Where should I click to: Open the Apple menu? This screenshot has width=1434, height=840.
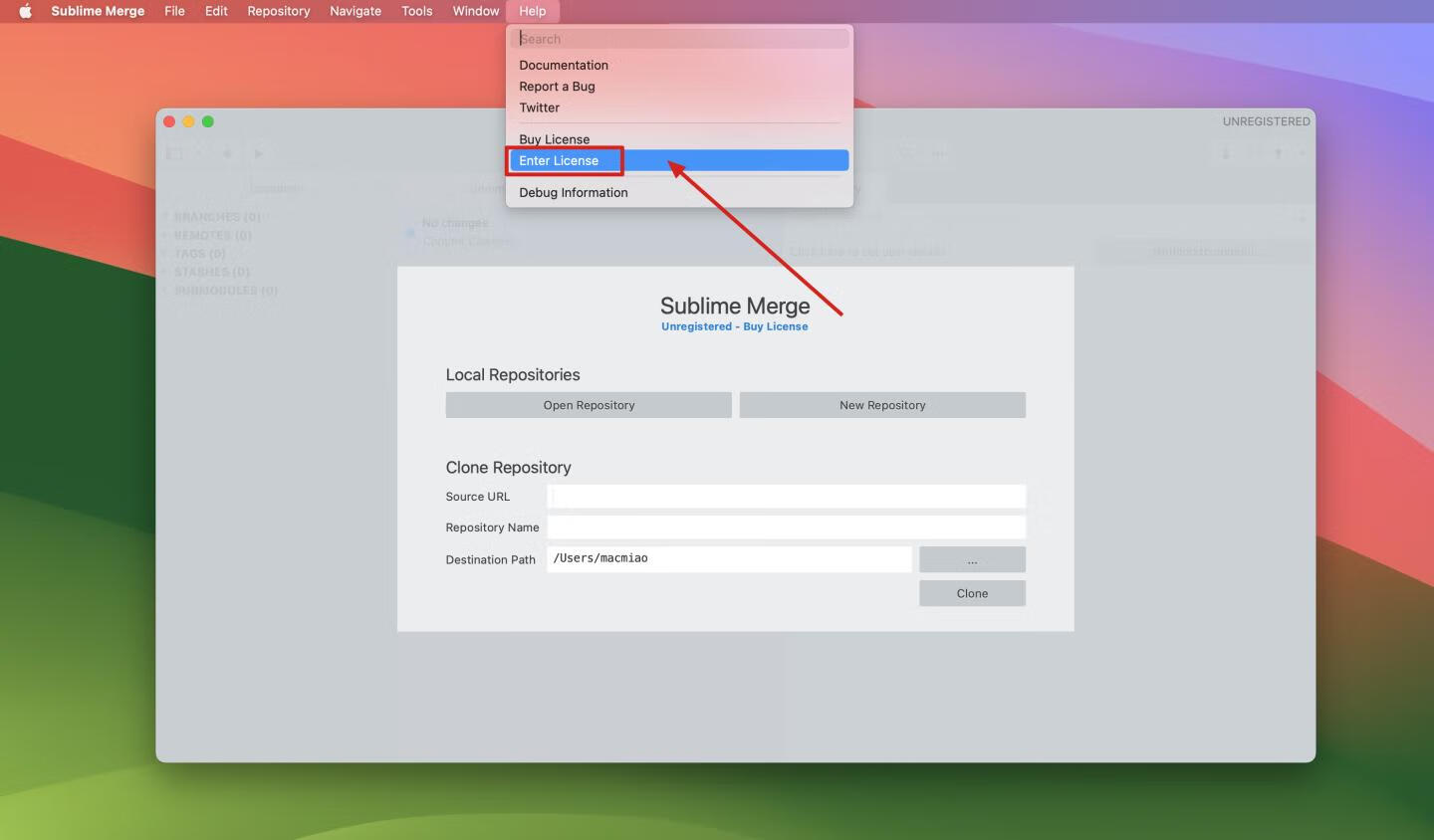(25, 11)
